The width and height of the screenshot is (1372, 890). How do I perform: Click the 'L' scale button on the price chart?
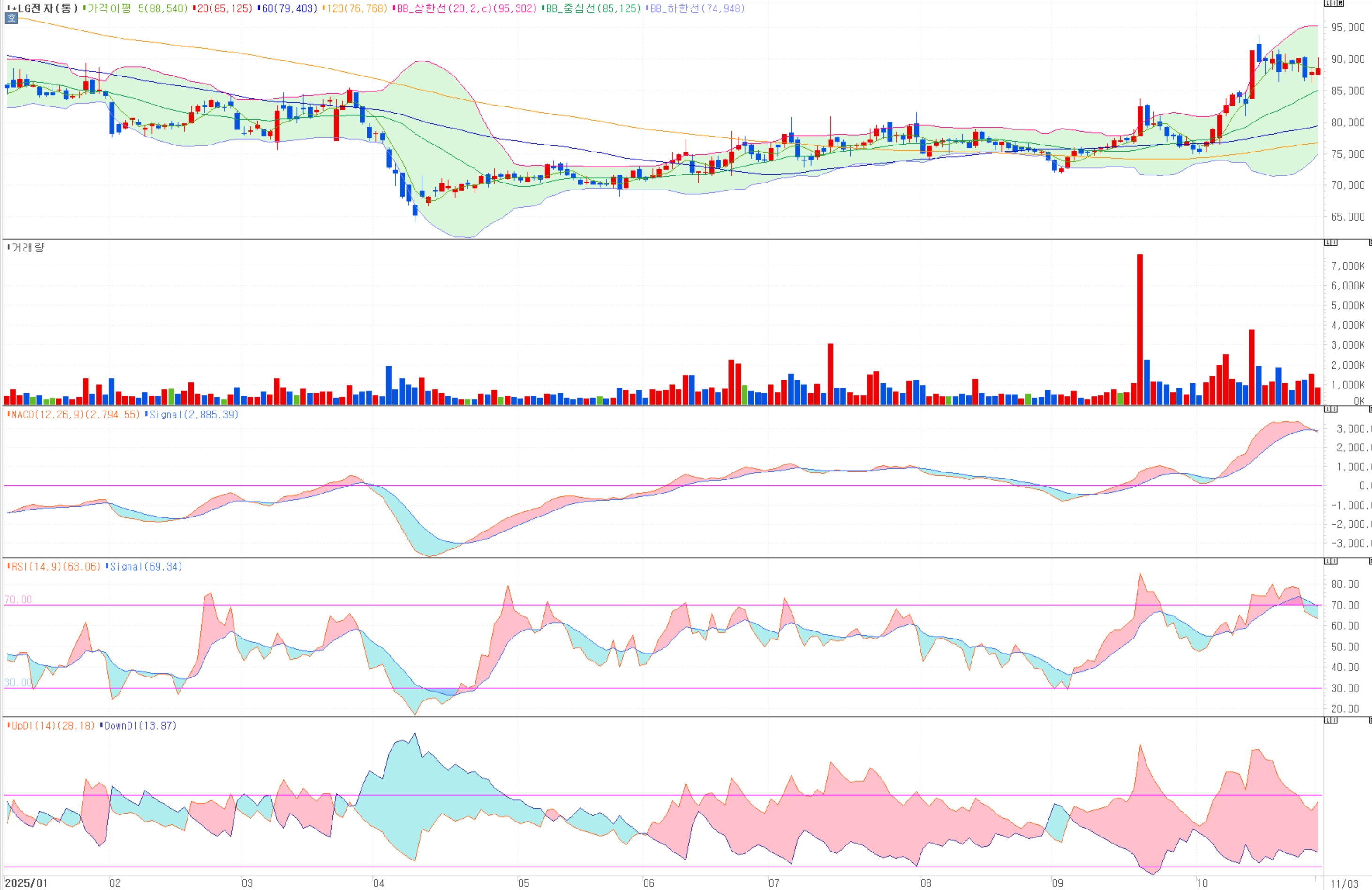coord(1327,3)
